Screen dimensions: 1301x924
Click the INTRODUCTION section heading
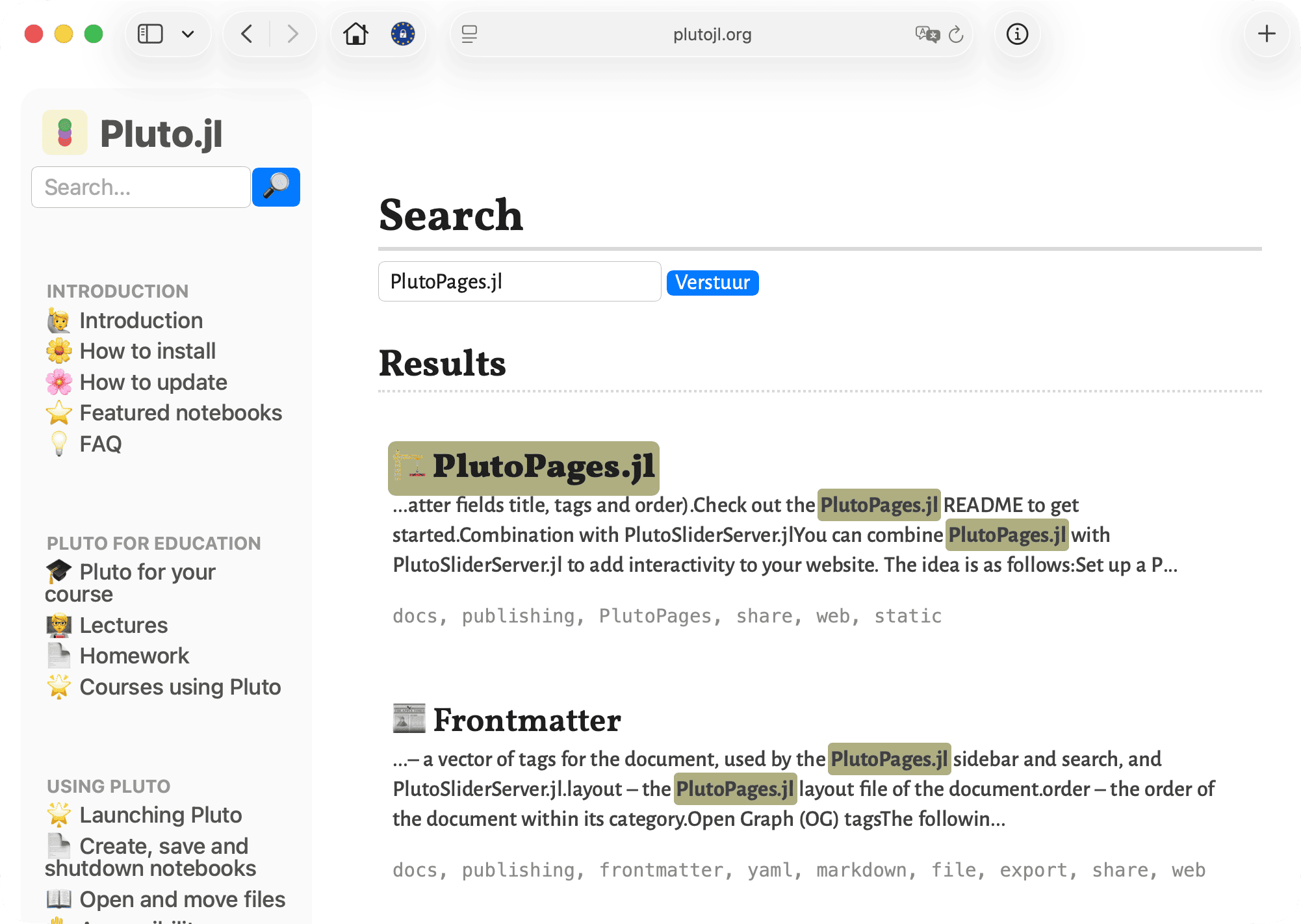pos(118,291)
